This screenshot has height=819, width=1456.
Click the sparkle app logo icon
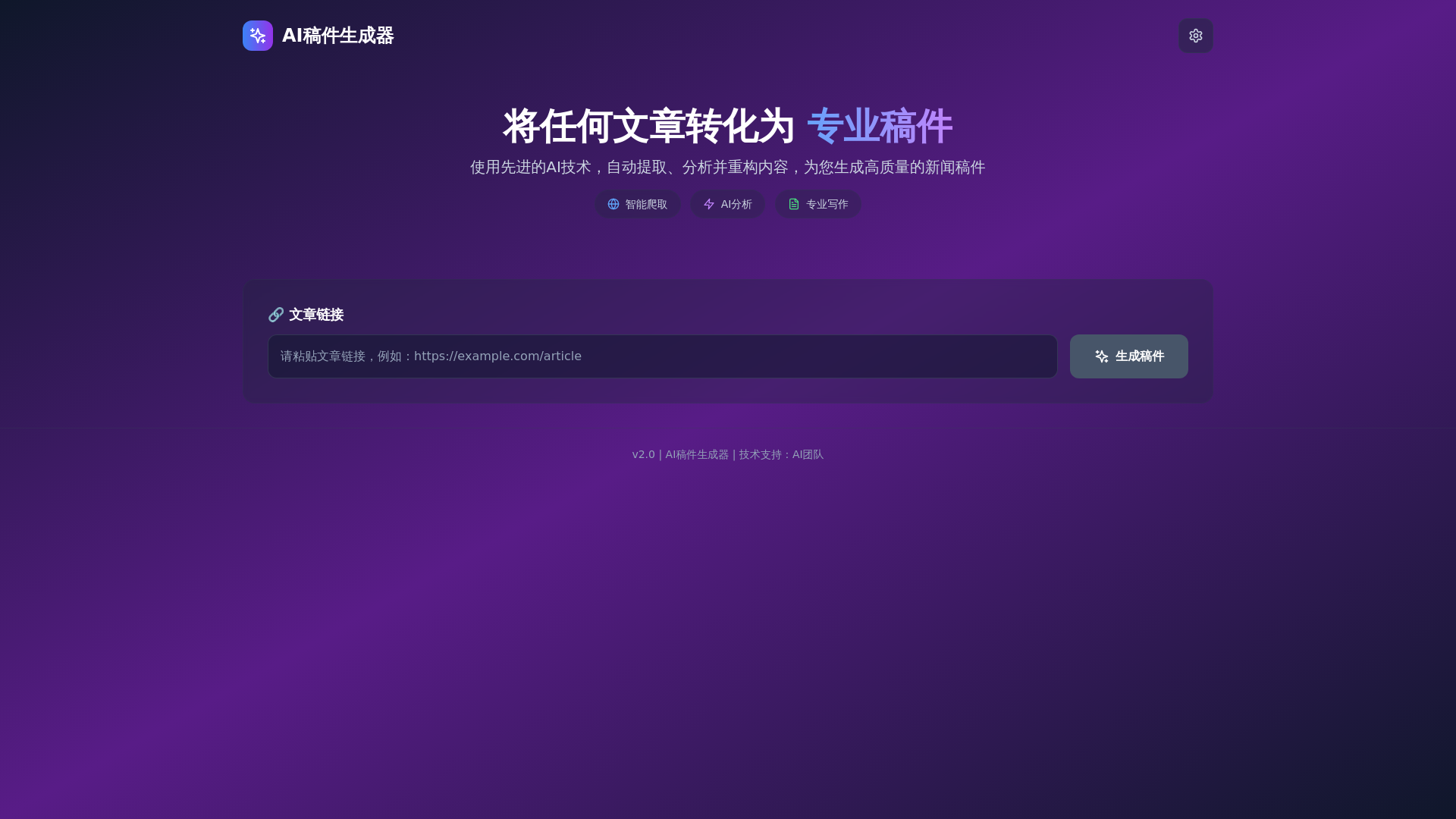tap(258, 36)
